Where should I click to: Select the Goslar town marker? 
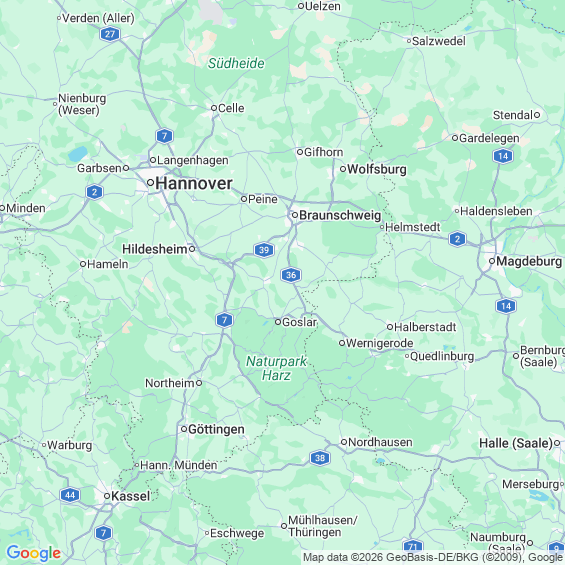(278, 322)
